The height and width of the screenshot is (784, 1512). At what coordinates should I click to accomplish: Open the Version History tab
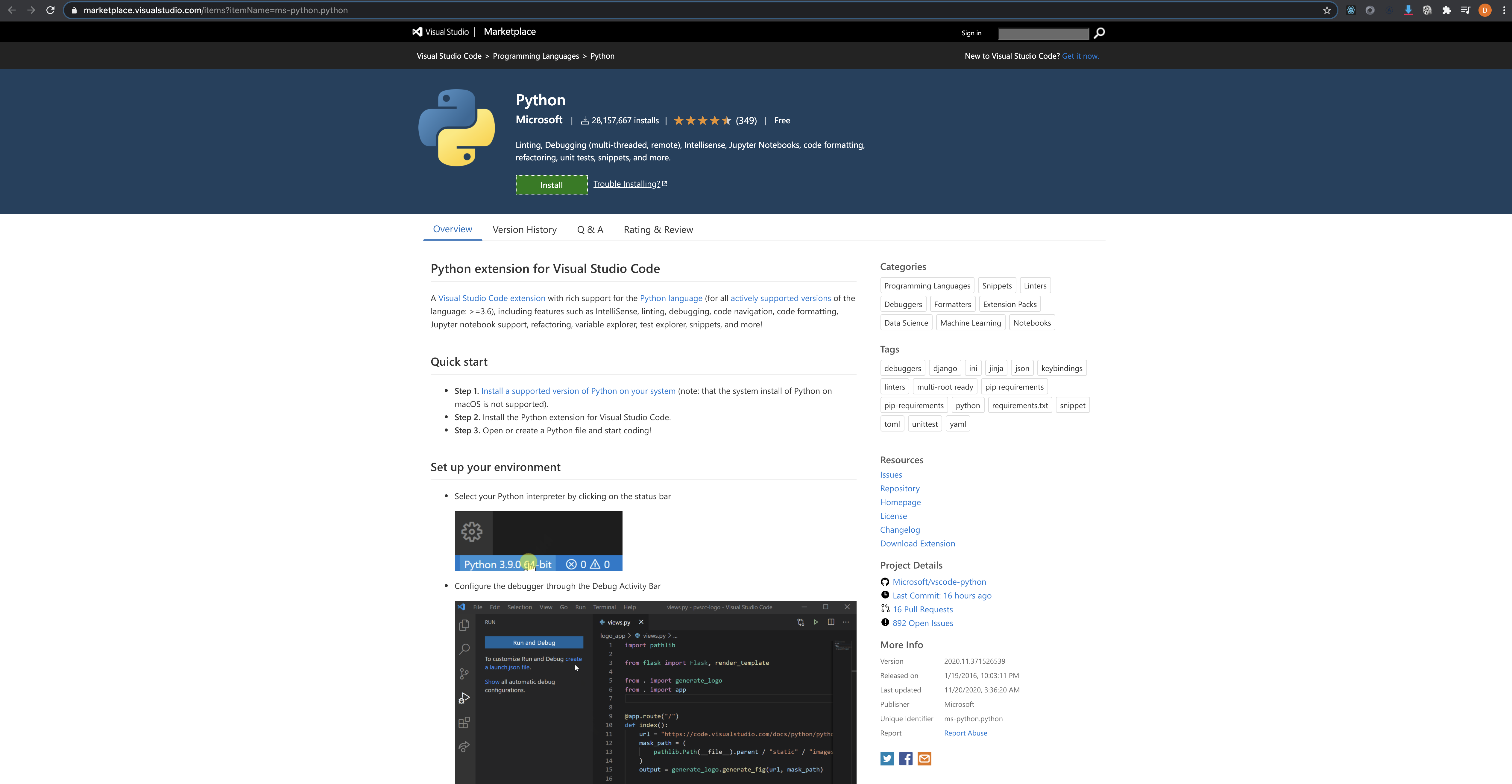click(524, 230)
